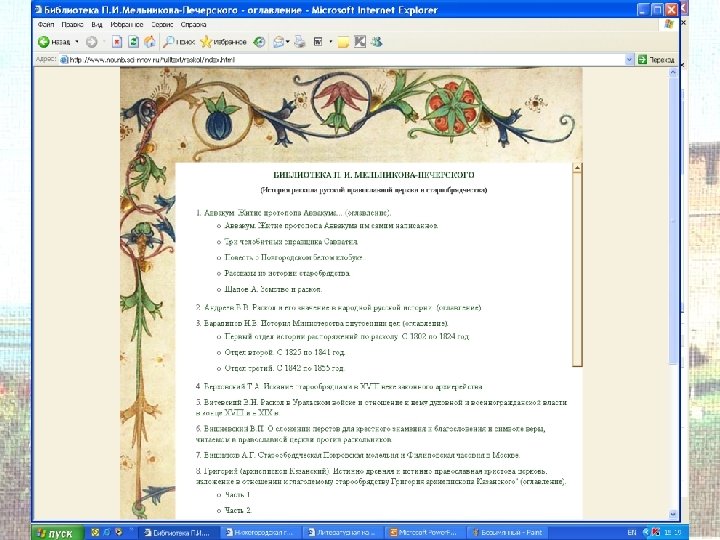This screenshot has height=540, width=720.
Task: Switch to Microsoft PowerPoint taskbar button
Action: click(x=424, y=533)
